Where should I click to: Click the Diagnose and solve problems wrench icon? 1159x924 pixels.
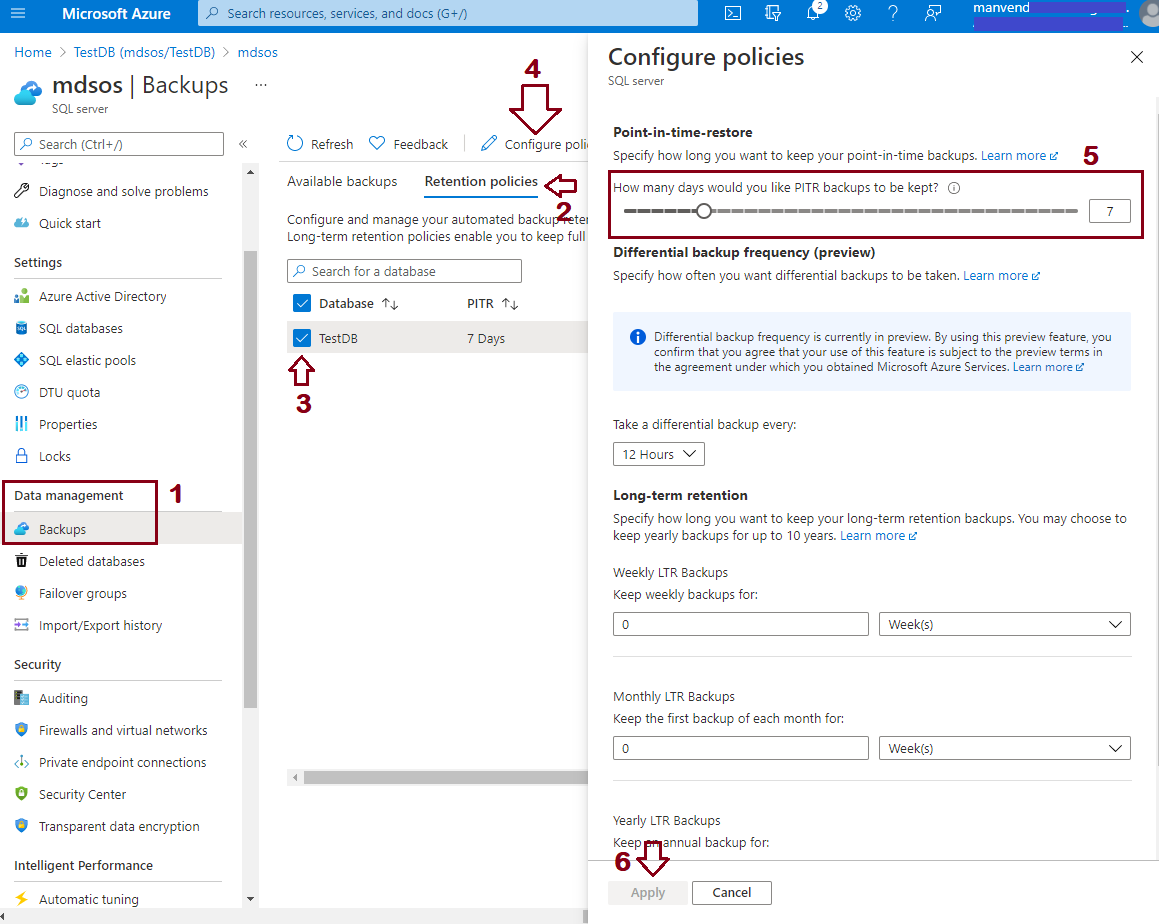22,191
